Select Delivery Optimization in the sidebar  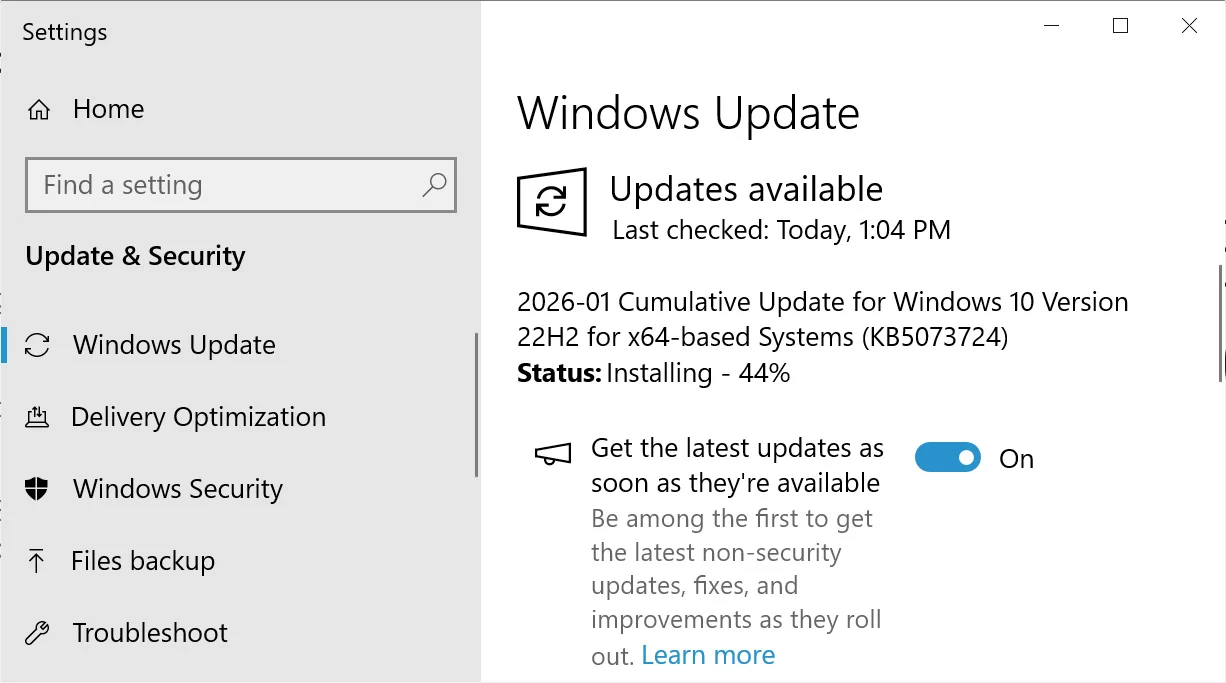coord(197,417)
